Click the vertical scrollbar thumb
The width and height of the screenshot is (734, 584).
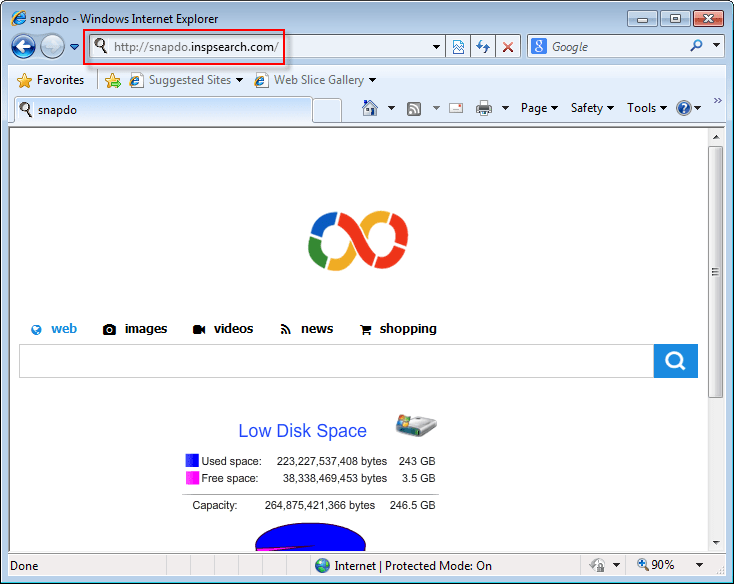click(x=715, y=272)
